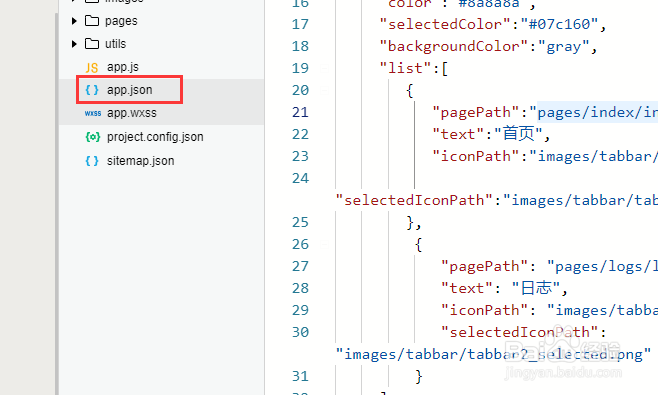Click the braces icon of sitemap.json
This screenshot has width=658, height=395.
click(92, 161)
